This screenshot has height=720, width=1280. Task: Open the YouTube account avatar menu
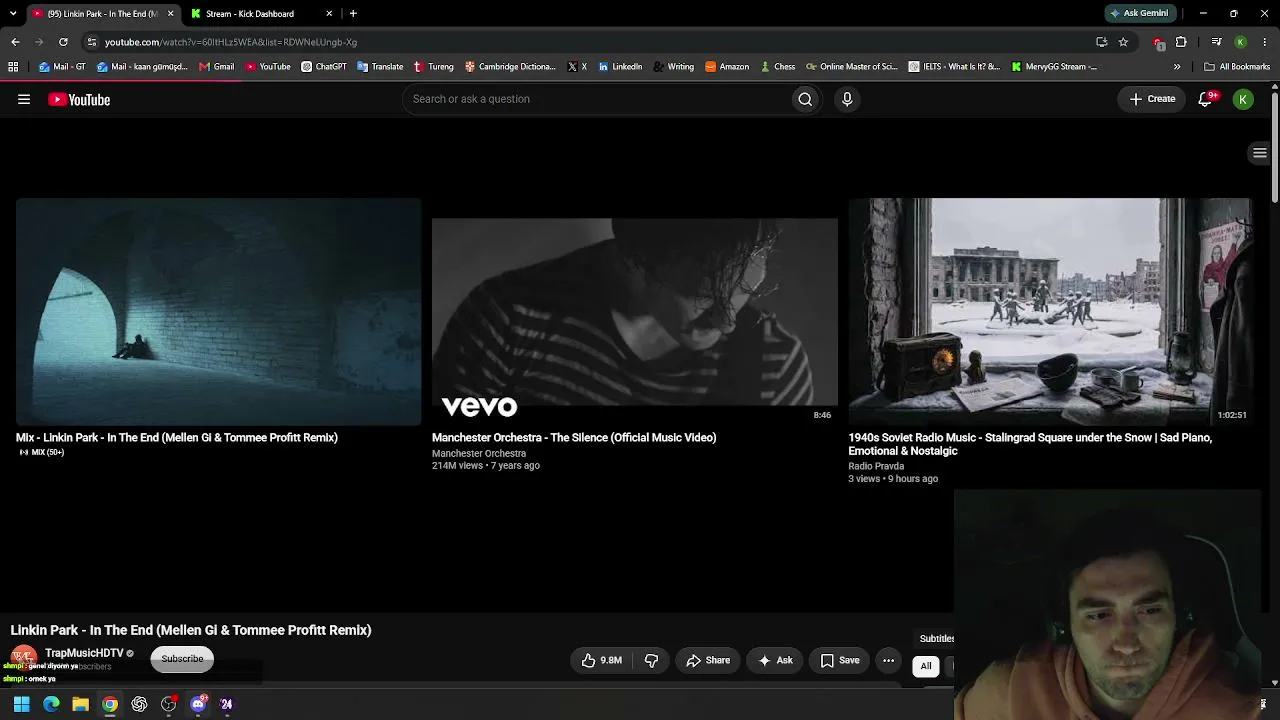[1243, 99]
